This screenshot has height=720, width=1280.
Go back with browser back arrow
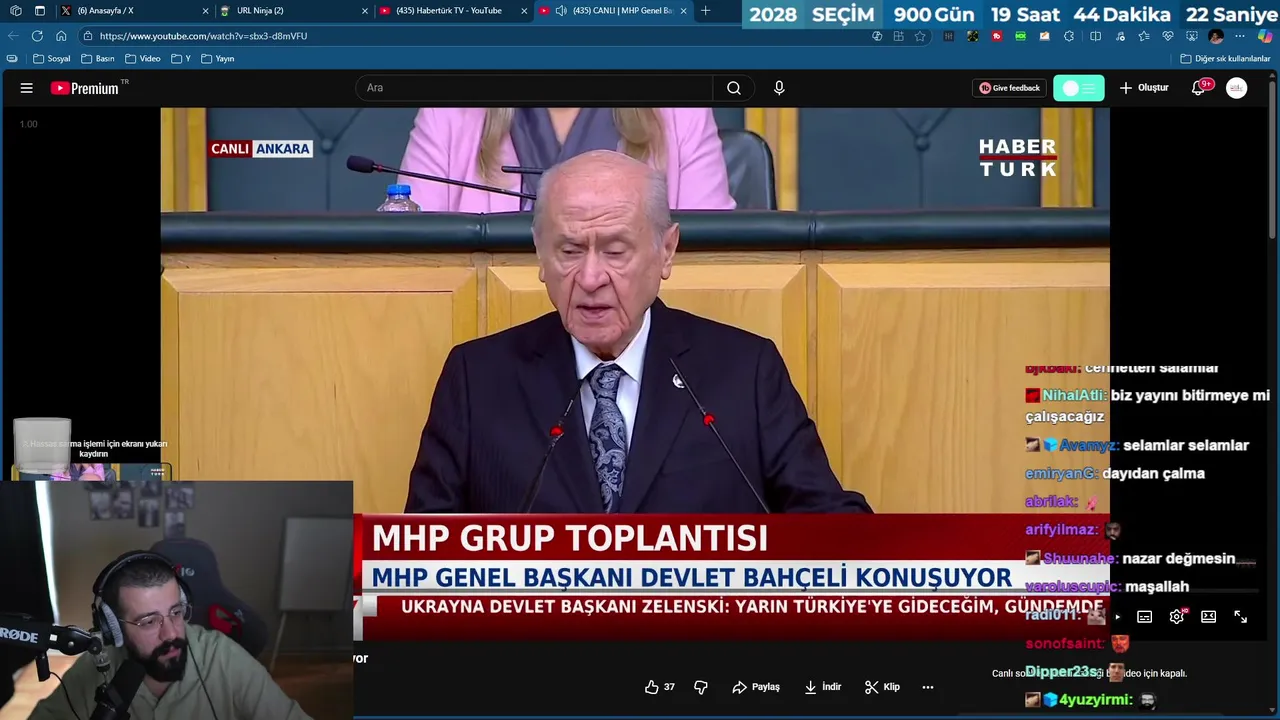[x=13, y=36]
